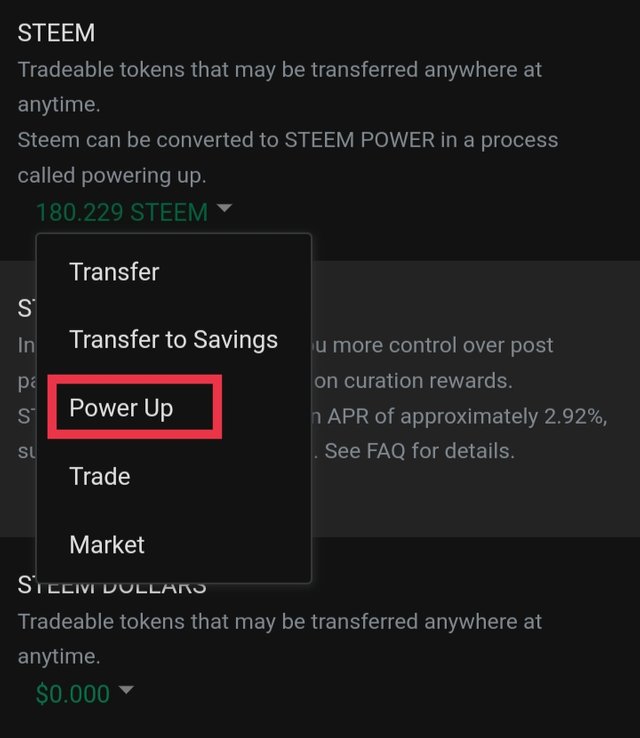Image resolution: width=640 pixels, height=738 pixels.
Task: Click the 180.229 STEEM balance
Action: [121, 212]
